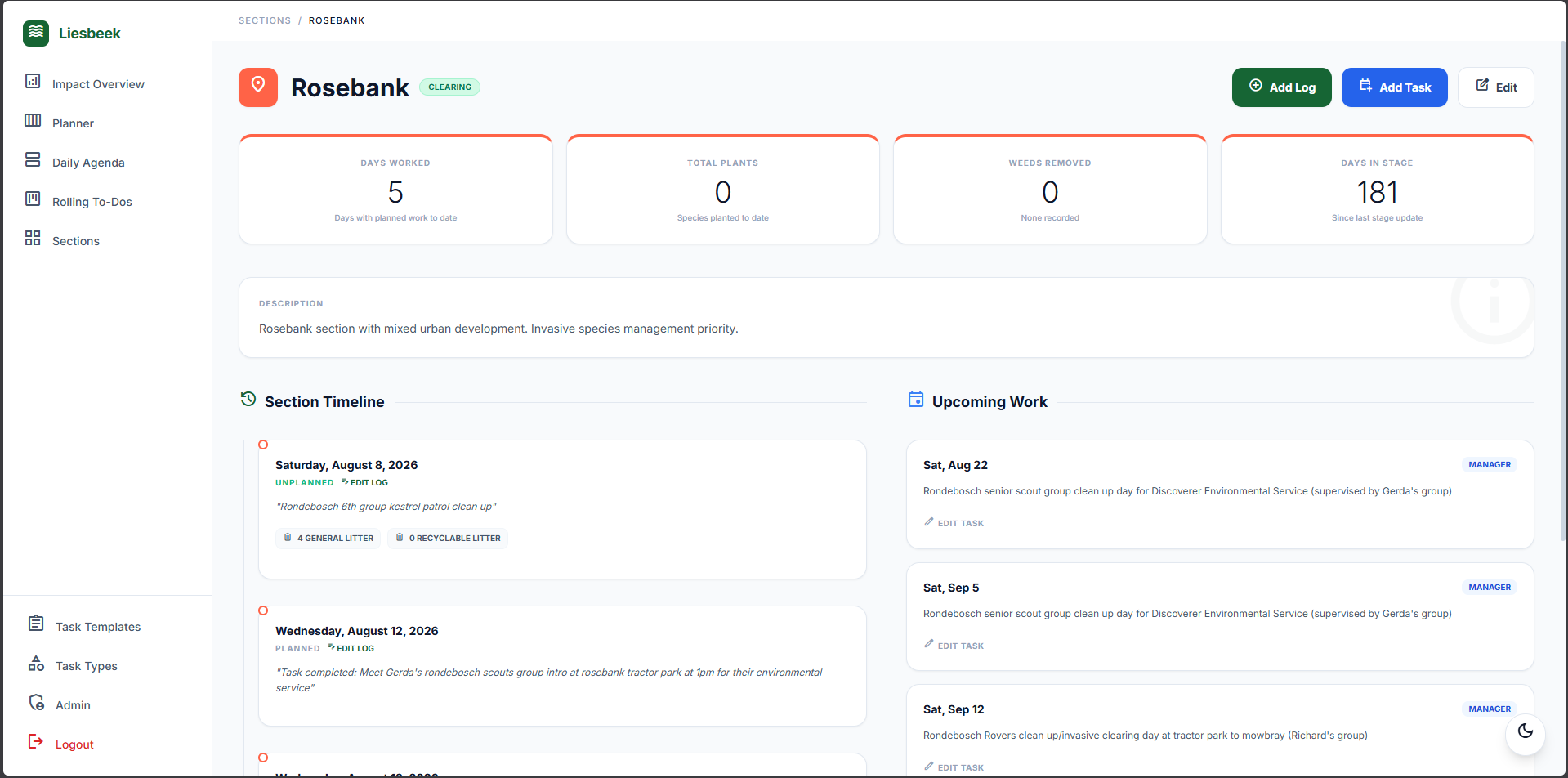Click the Impact Overview chart icon
The width and height of the screenshot is (1568, 778).
[33, 81]
